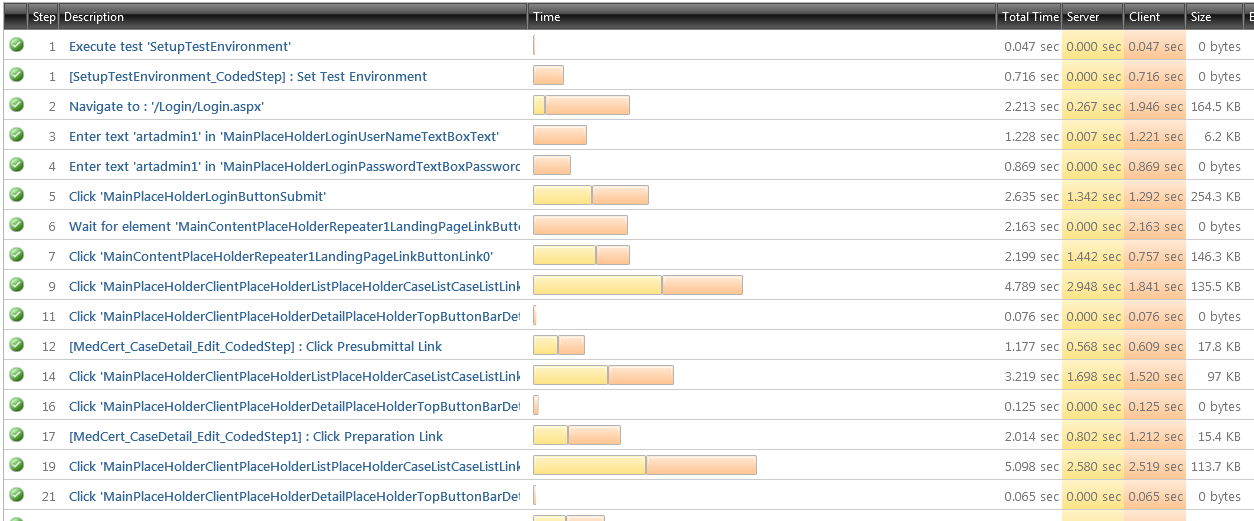Viewport: 1254px width, 521px height.
Task: Open the 'Click Preparation Link' coded step
Action: [x=256, y=437]
